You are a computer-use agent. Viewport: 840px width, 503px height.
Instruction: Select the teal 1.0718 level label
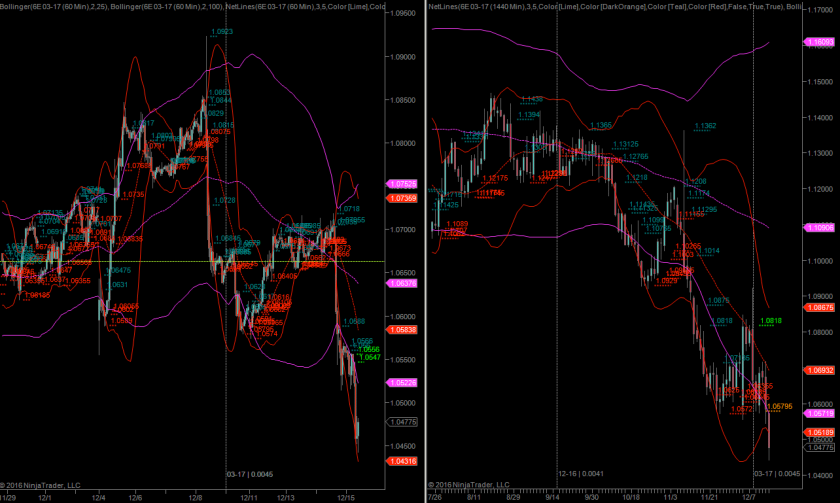(349, 208)
